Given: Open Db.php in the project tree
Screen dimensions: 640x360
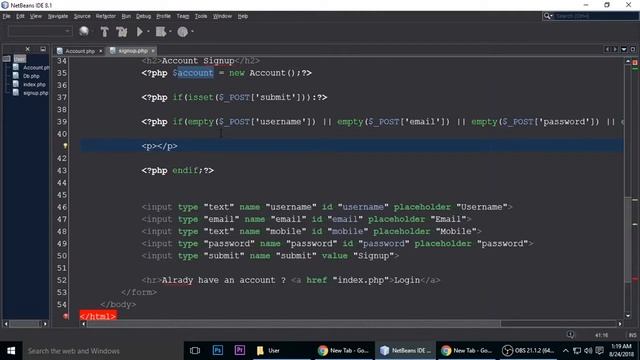Looking at the screenshot, I should (31, 76).
